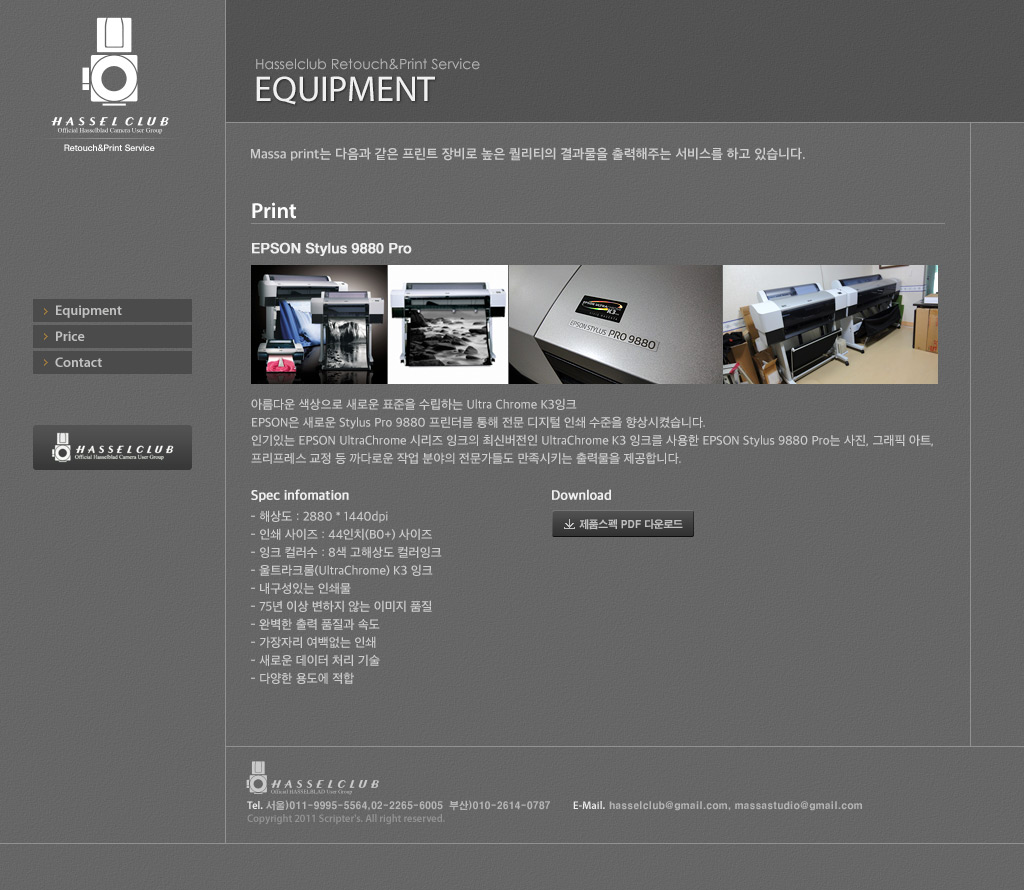Click the Hasselblad camera logo at top left
This screenshot has height=890, width=1024.
[x=109, y=62]
